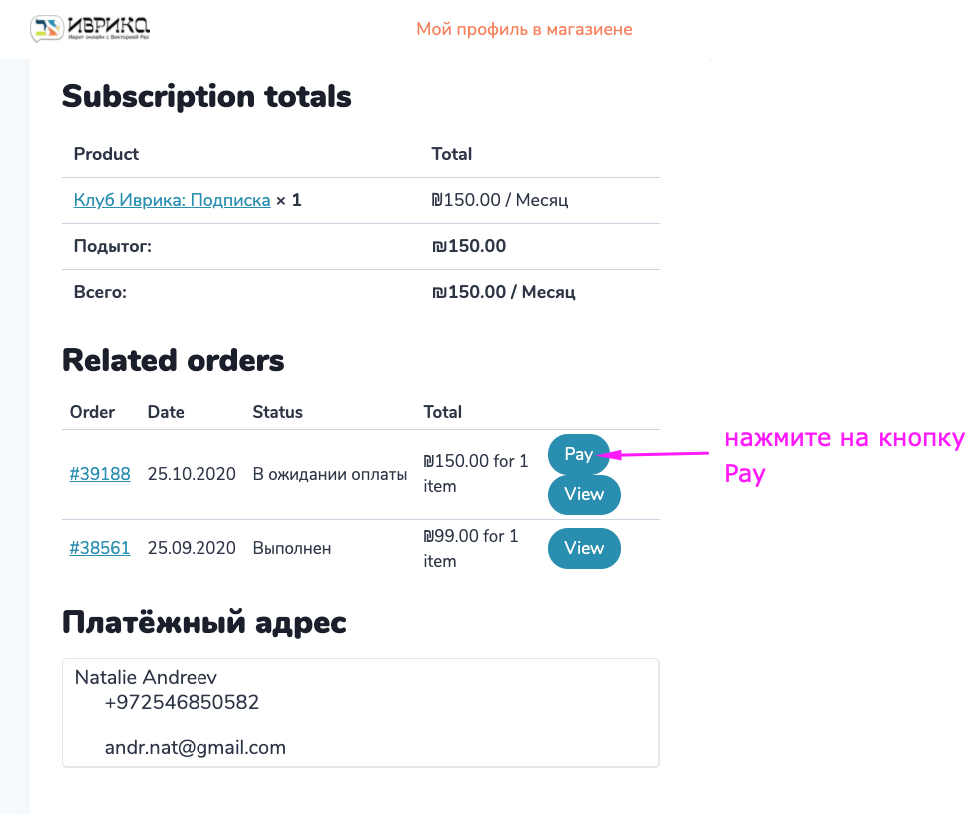Click the Order column header
The image size is (978, 814).
(92, 412)
